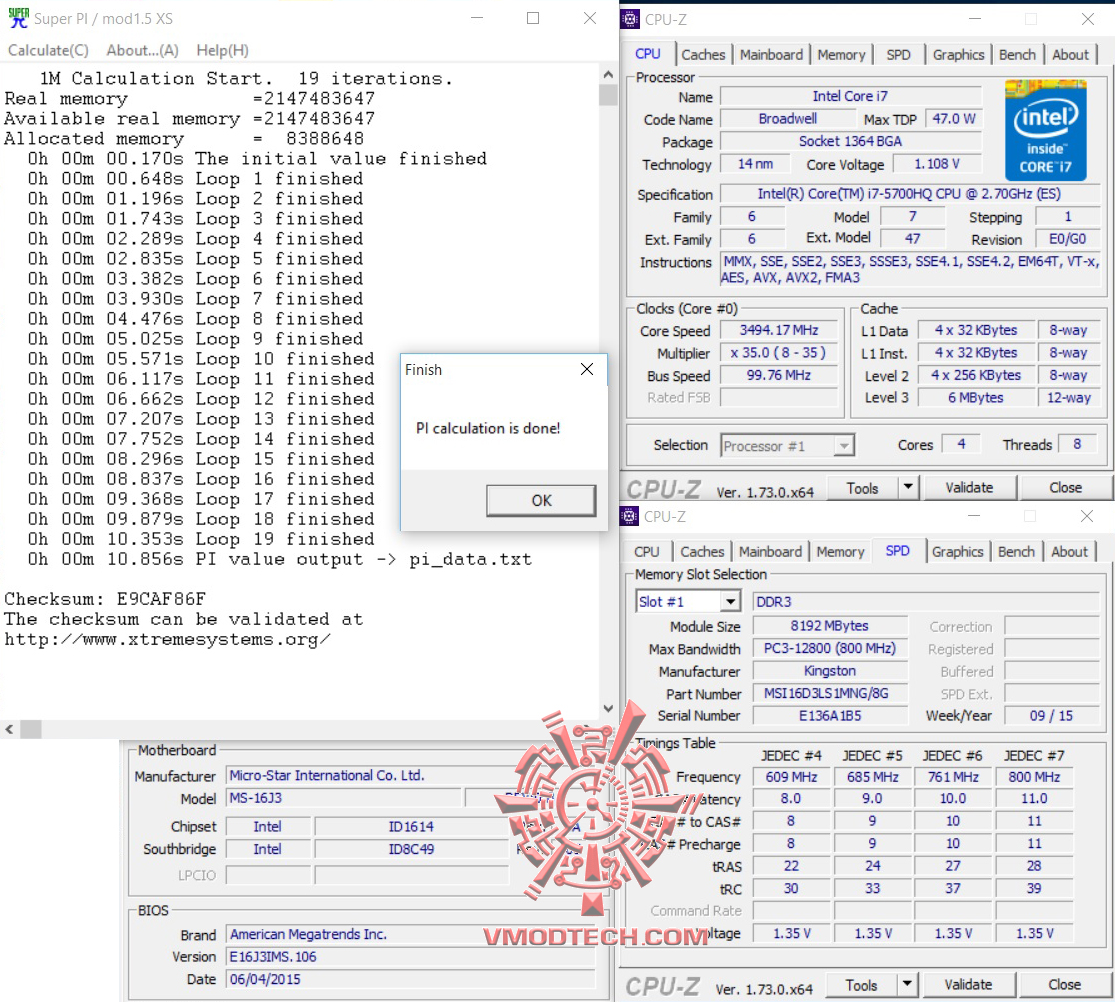Viewport: 1115px width, 1002px height.
Task: Click the Super PI app icon in title bar
Action: pos(18,18)
